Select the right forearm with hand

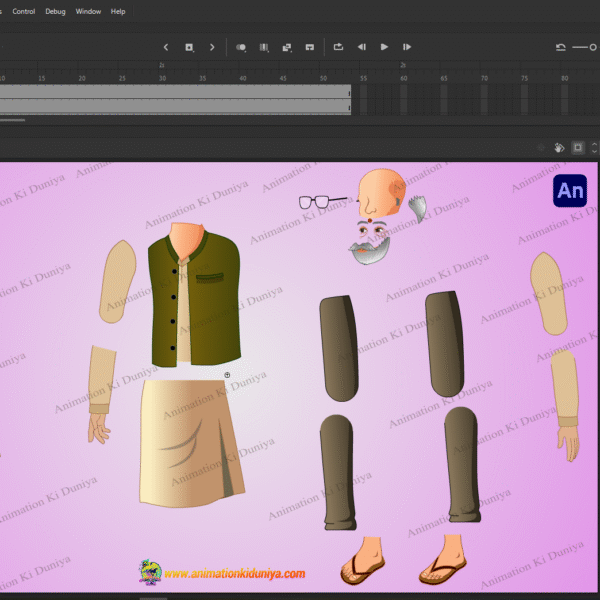pyautogui.click(x=566, y=406)
